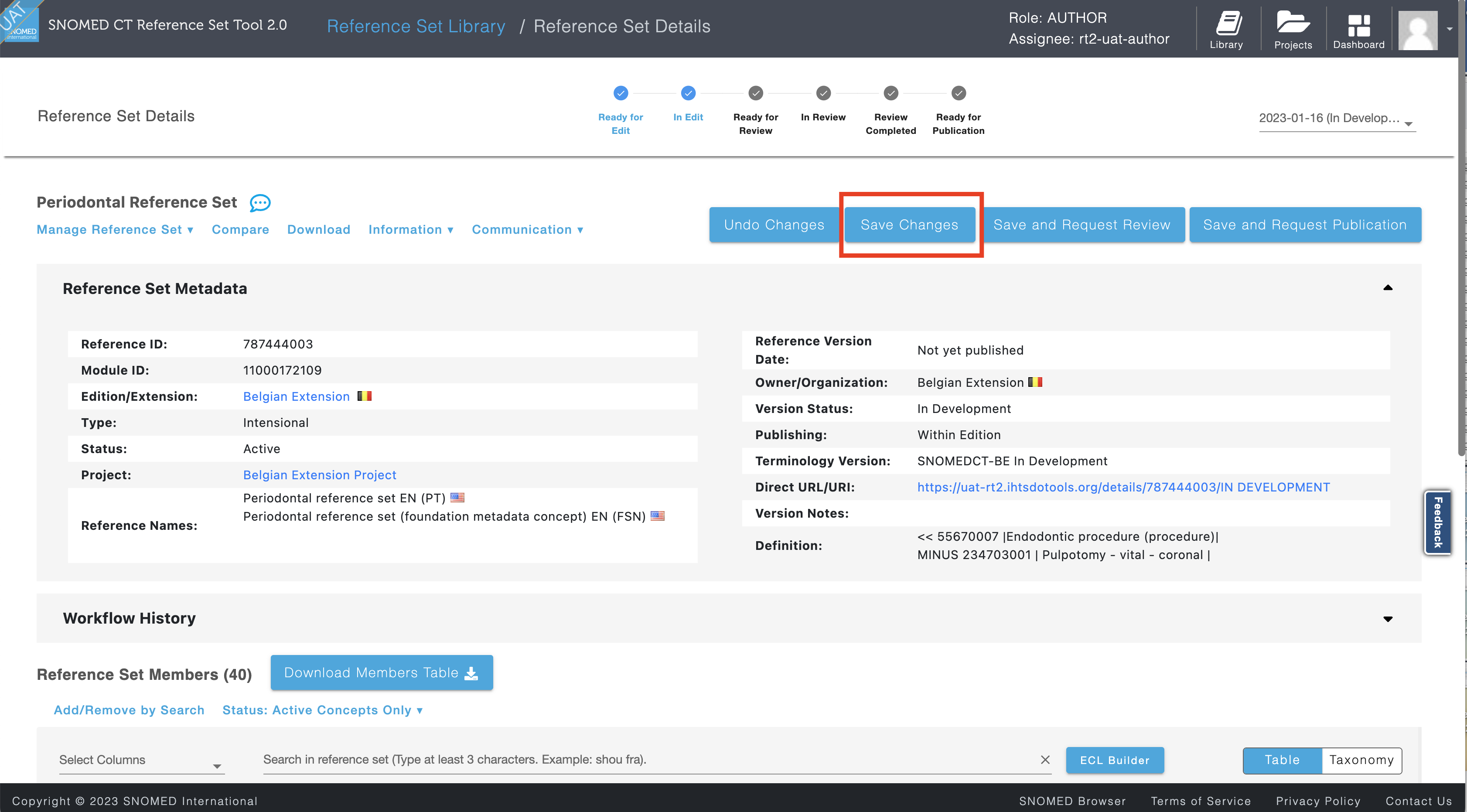Click Reference Set Library breadcrumb
1467x812 pixels.
click(416, 26)
